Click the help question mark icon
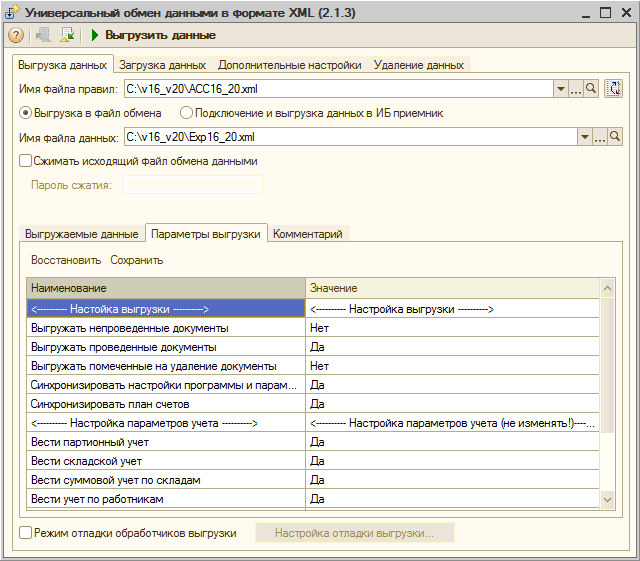The height and width of the screenshot is (561, 640). point(16,35)
